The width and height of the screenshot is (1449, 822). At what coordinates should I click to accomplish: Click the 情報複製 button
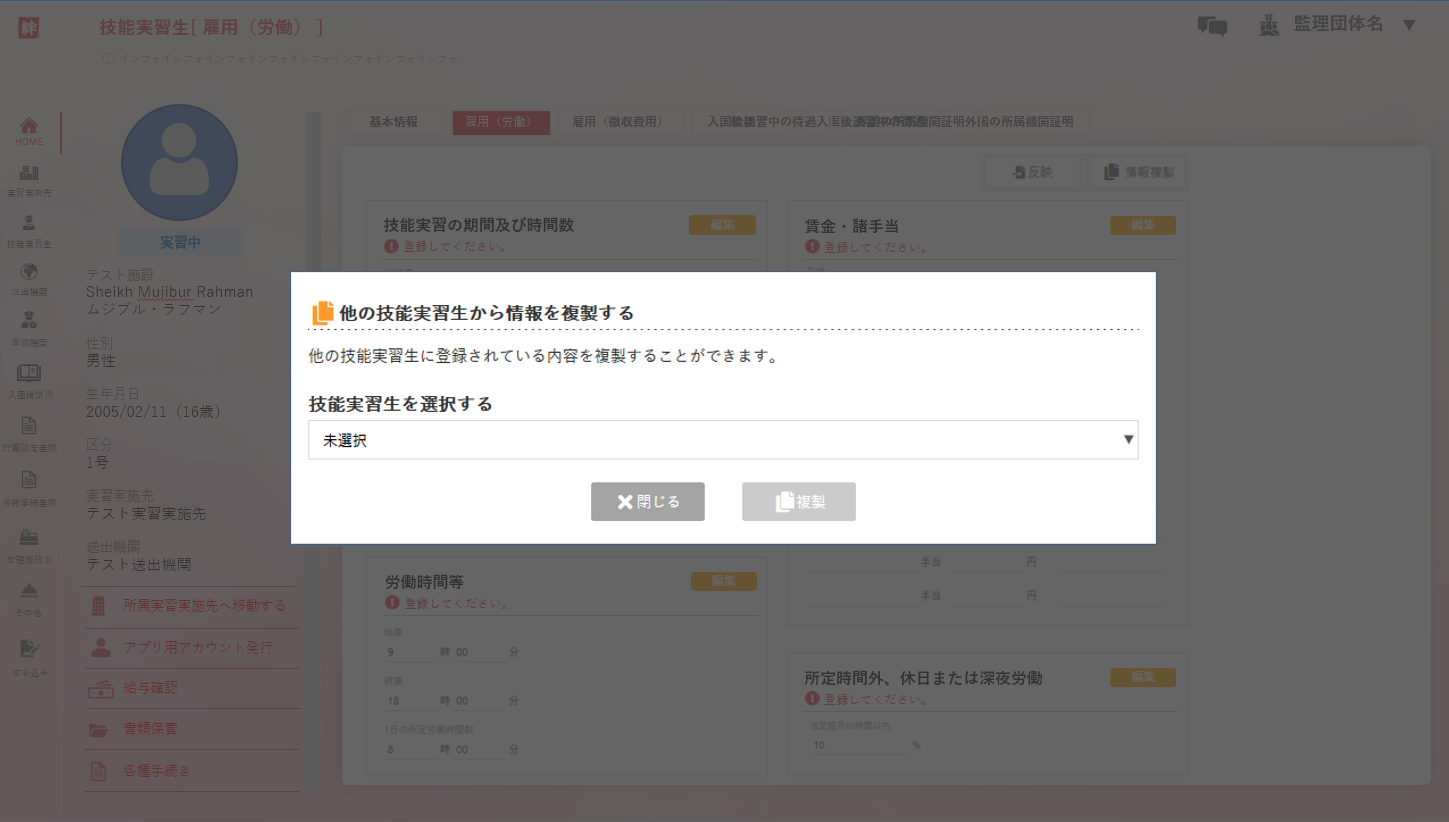click(x=1139, y=172)
